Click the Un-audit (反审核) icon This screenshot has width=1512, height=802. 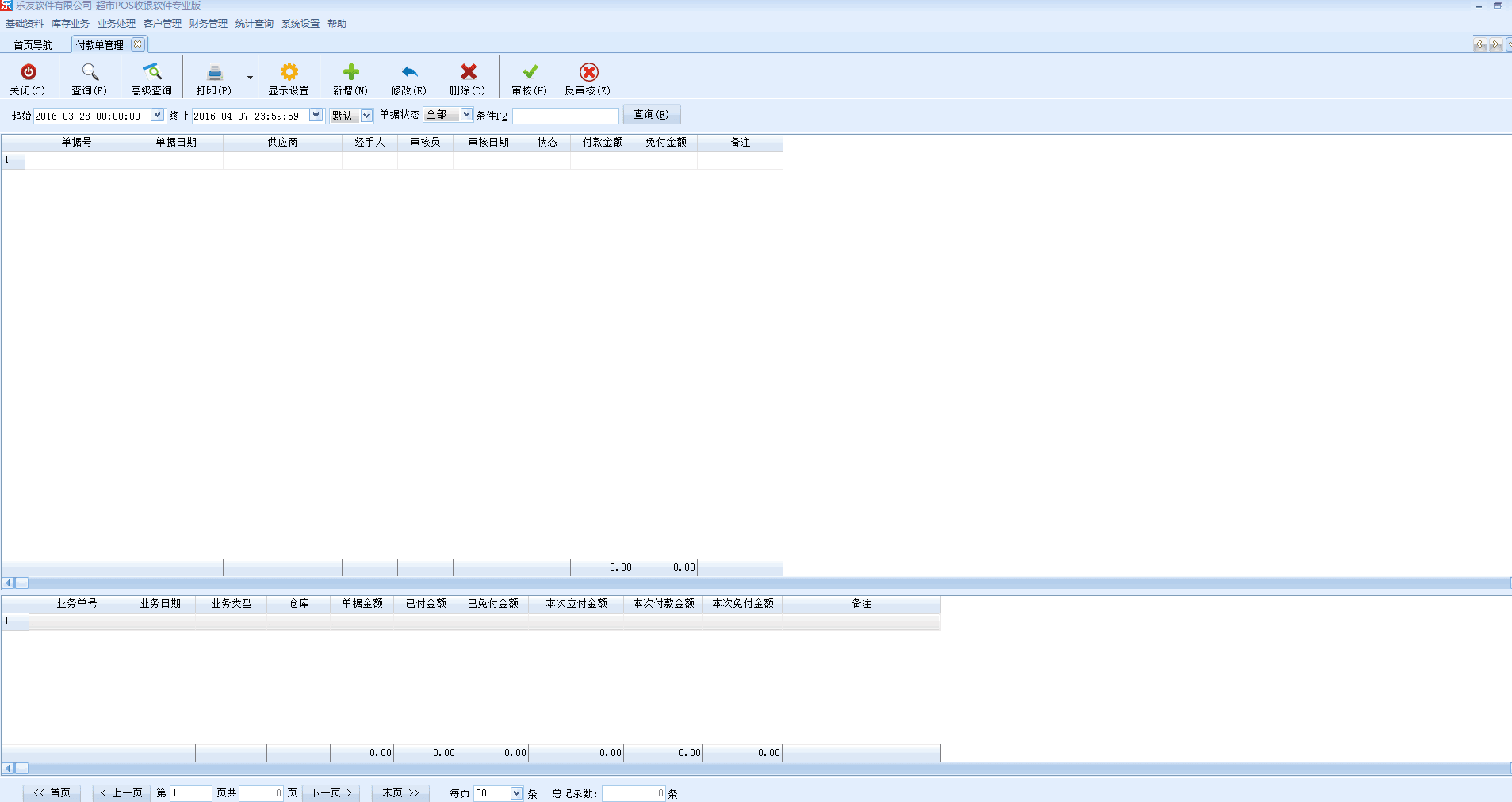pyautogui.click(x=588, y=73)
